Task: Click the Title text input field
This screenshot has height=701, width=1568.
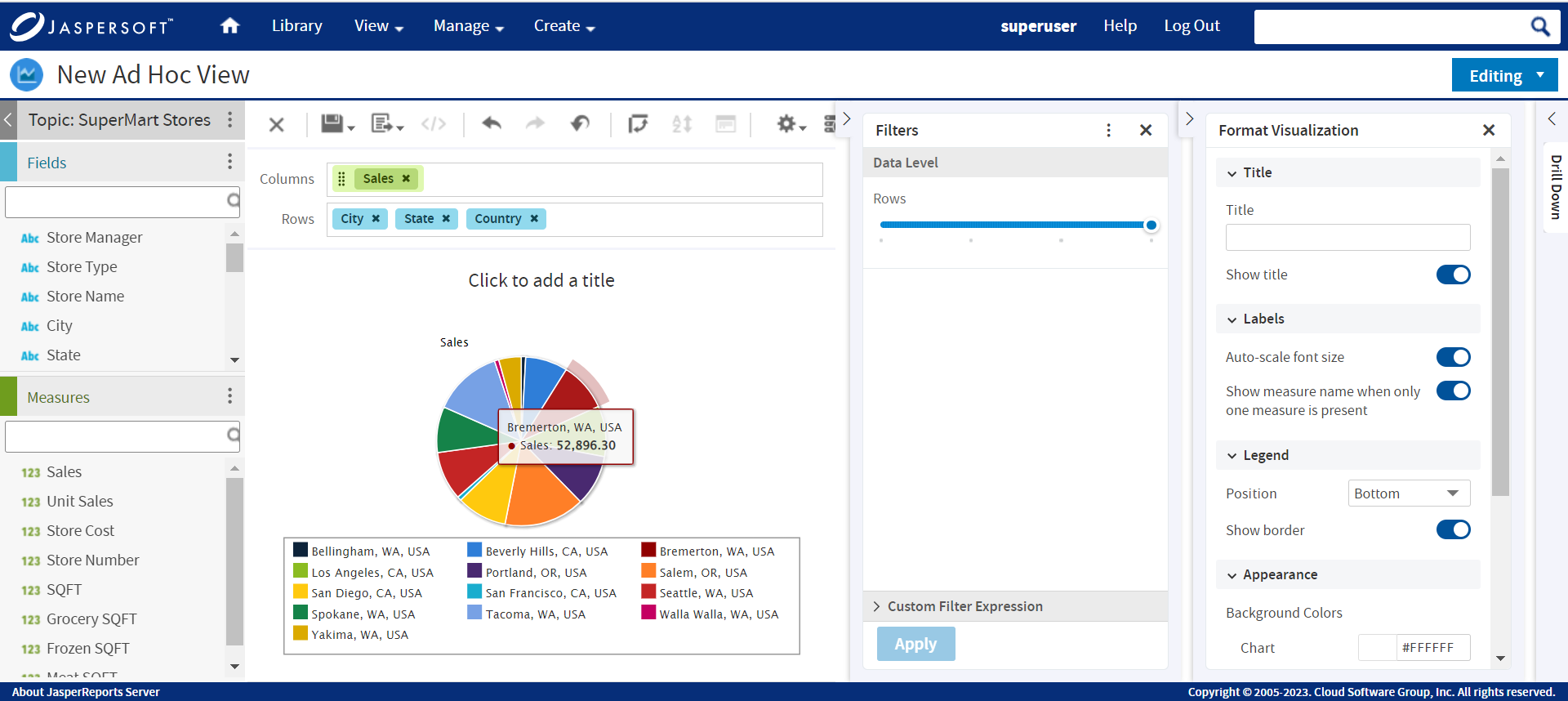Action: tap(1347, 237)
